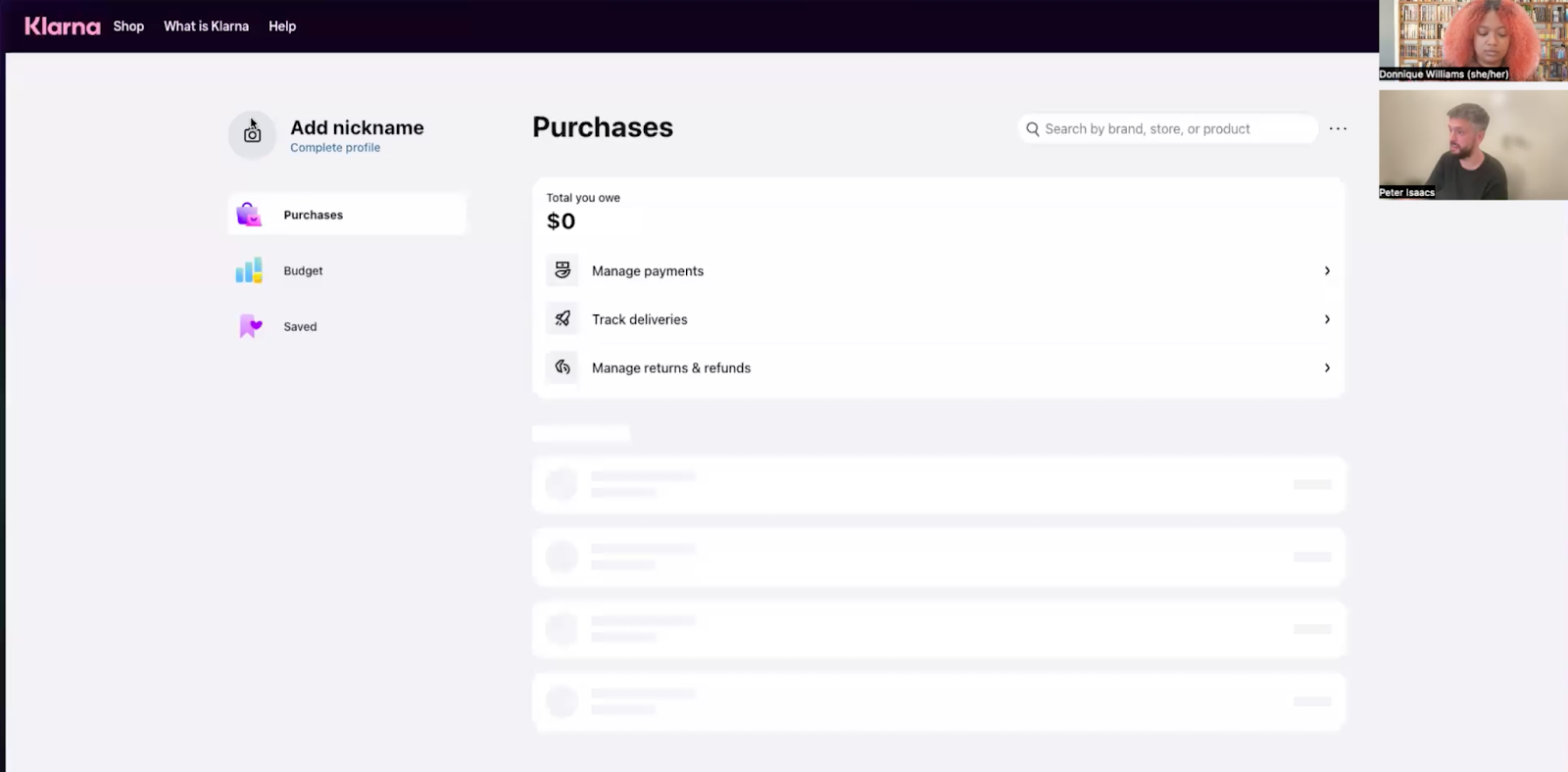Open the Manage returns & refunds label
Image resolution: width=1568 pixels, height=772 pixels.
pos(671,368)
